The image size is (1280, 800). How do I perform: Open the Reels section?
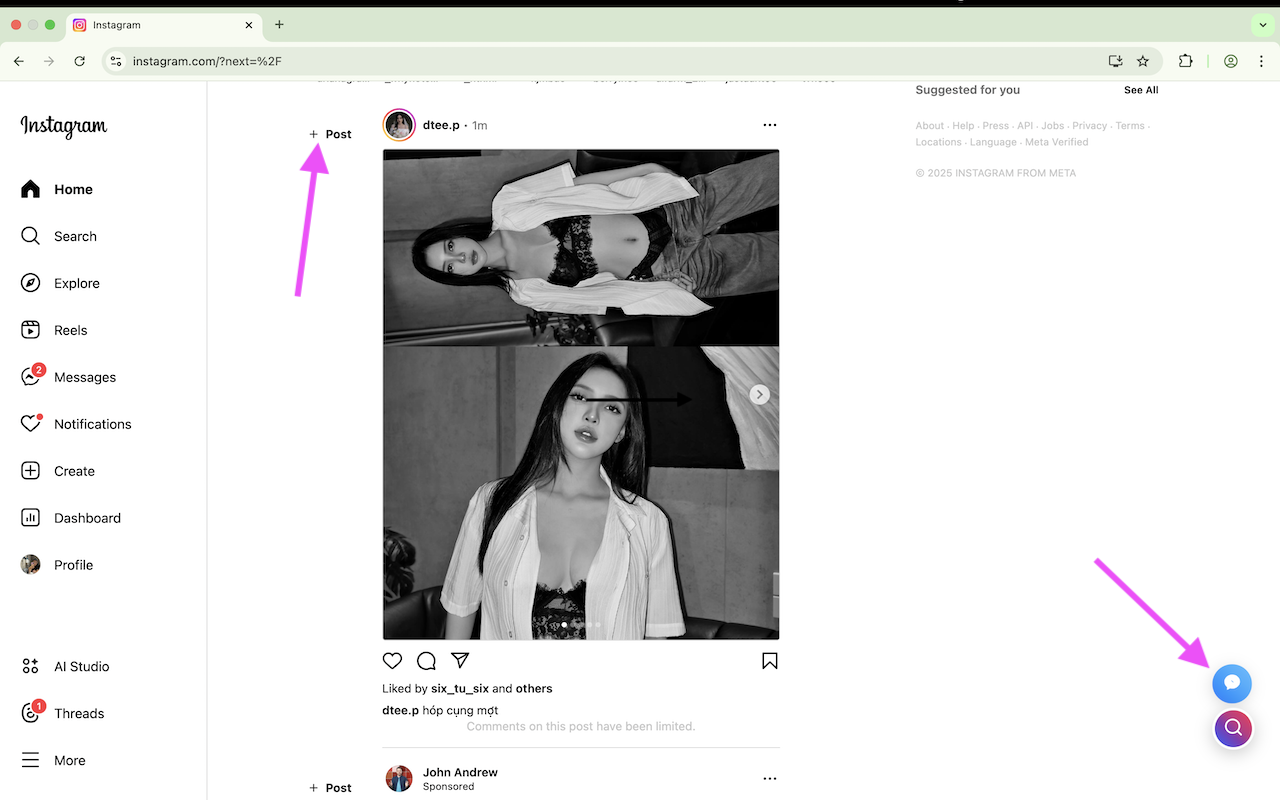70,329
